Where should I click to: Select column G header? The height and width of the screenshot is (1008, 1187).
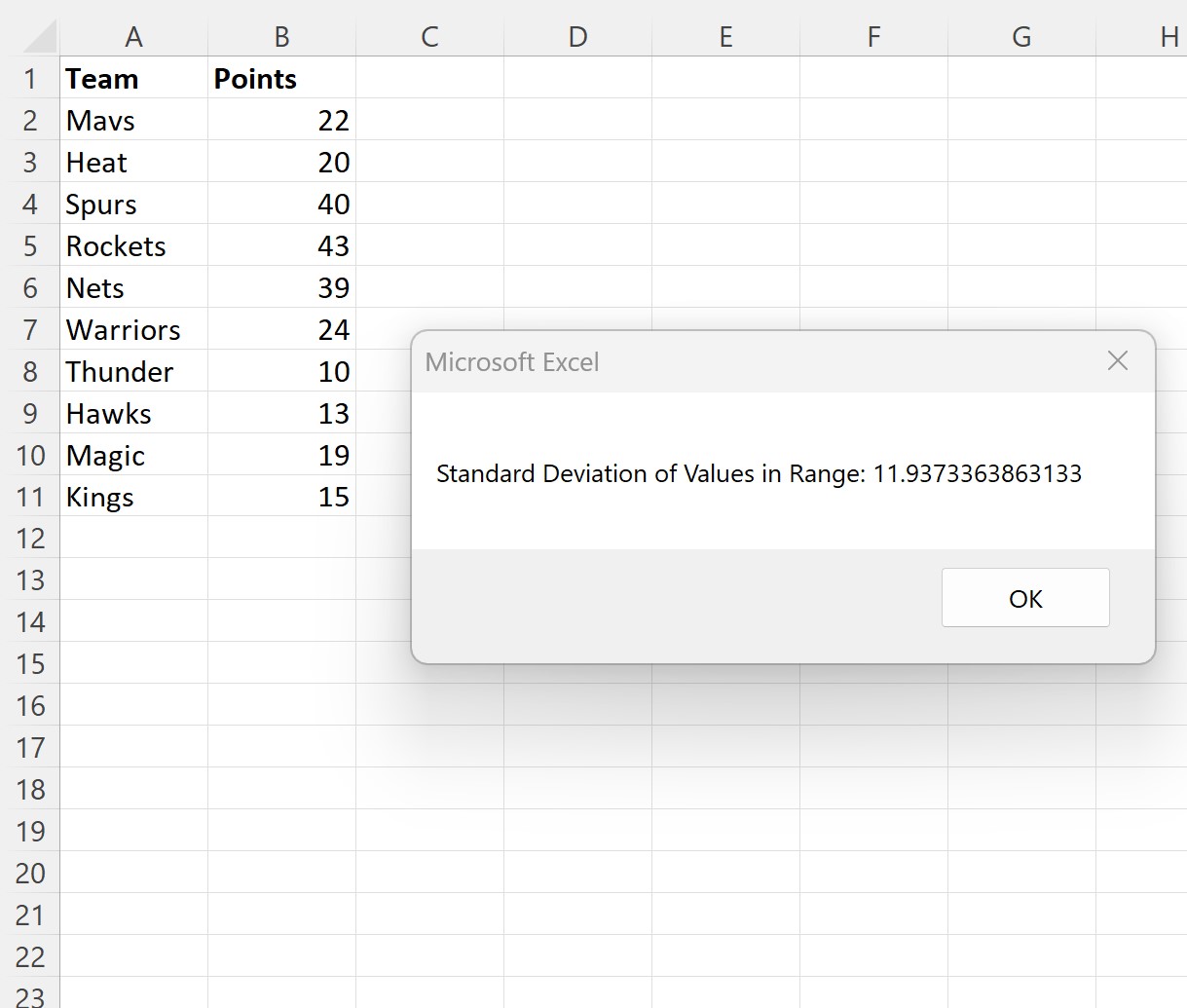point(1022,37)
